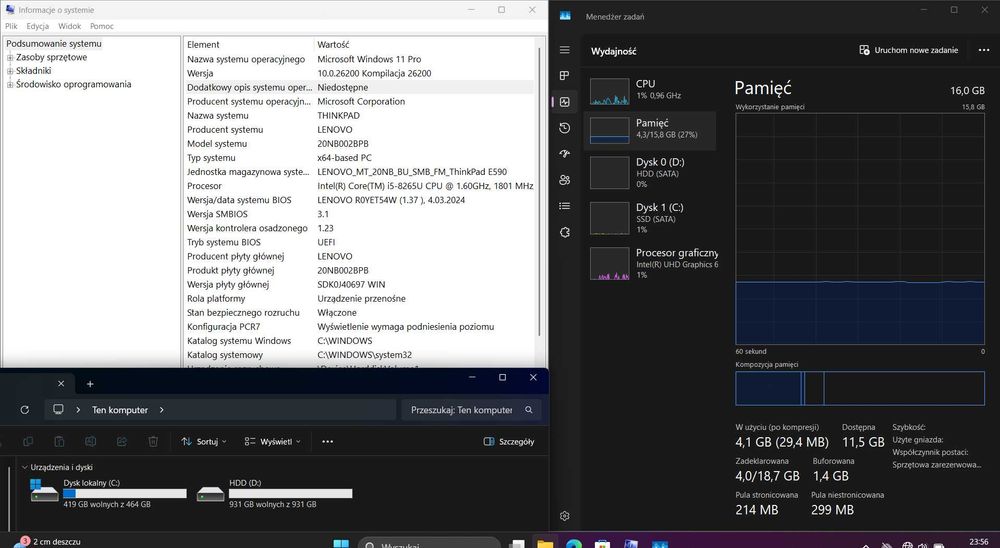Click the Delete trash icon in Explorer
Screen dimensions: 1000x548
point(153,441)
